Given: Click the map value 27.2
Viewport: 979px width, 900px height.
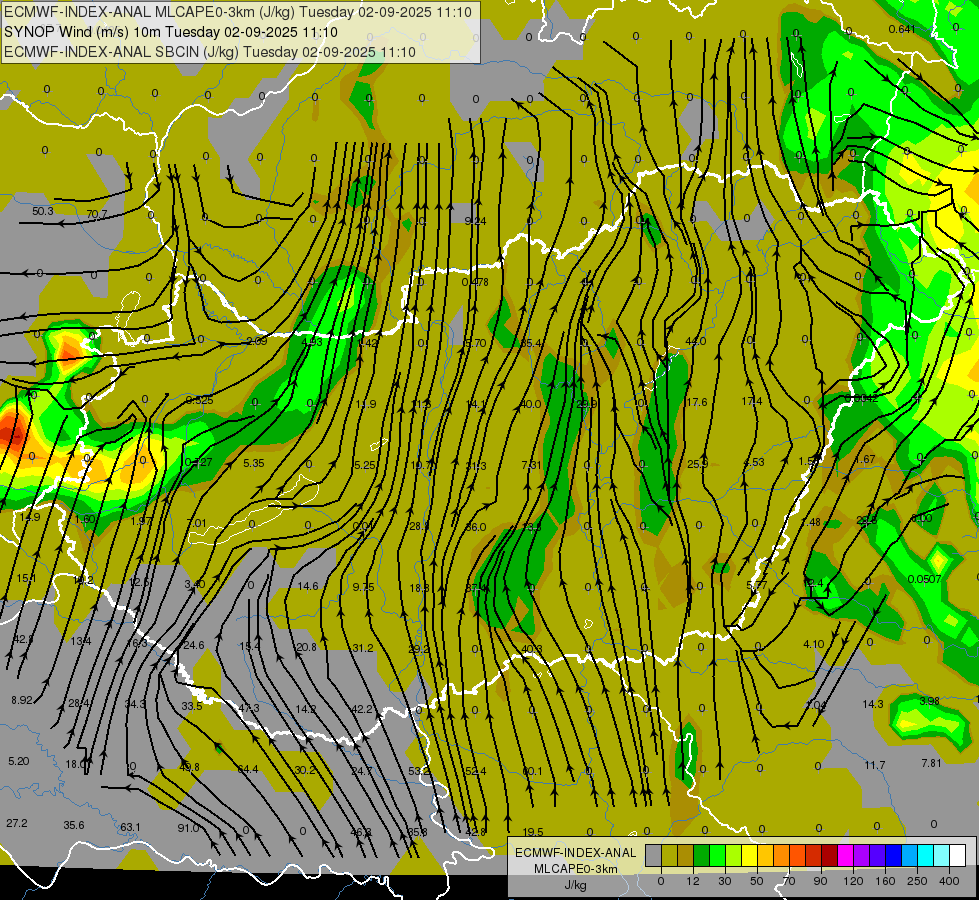Looking at the screenshot, I should pyautogui.click(x=17, y=823).
